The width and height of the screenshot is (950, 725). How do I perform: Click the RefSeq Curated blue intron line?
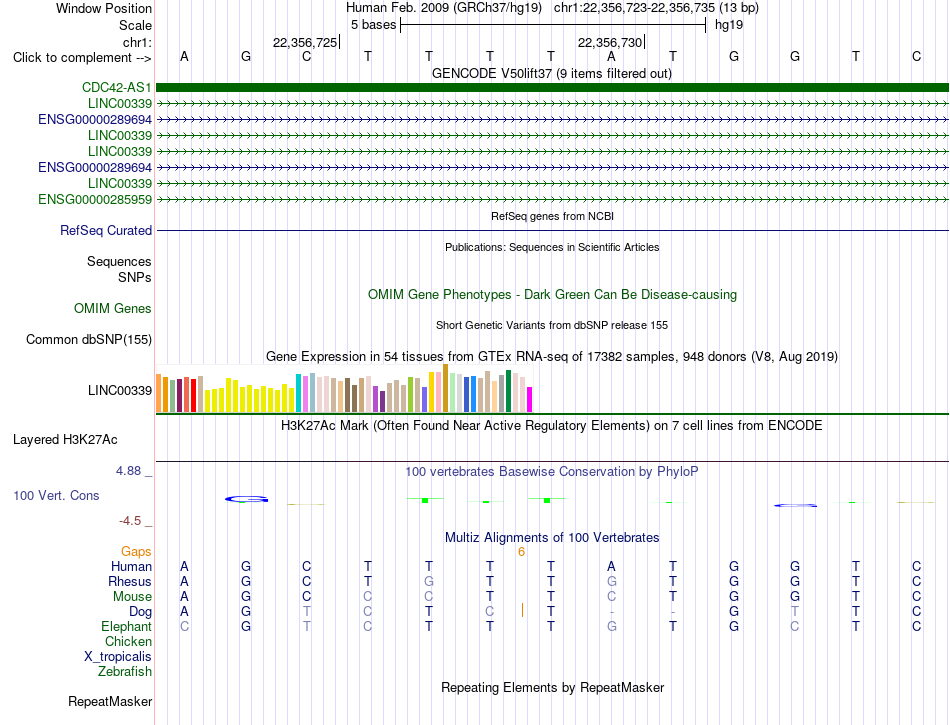pyautogui.click(x=552, y=231)
